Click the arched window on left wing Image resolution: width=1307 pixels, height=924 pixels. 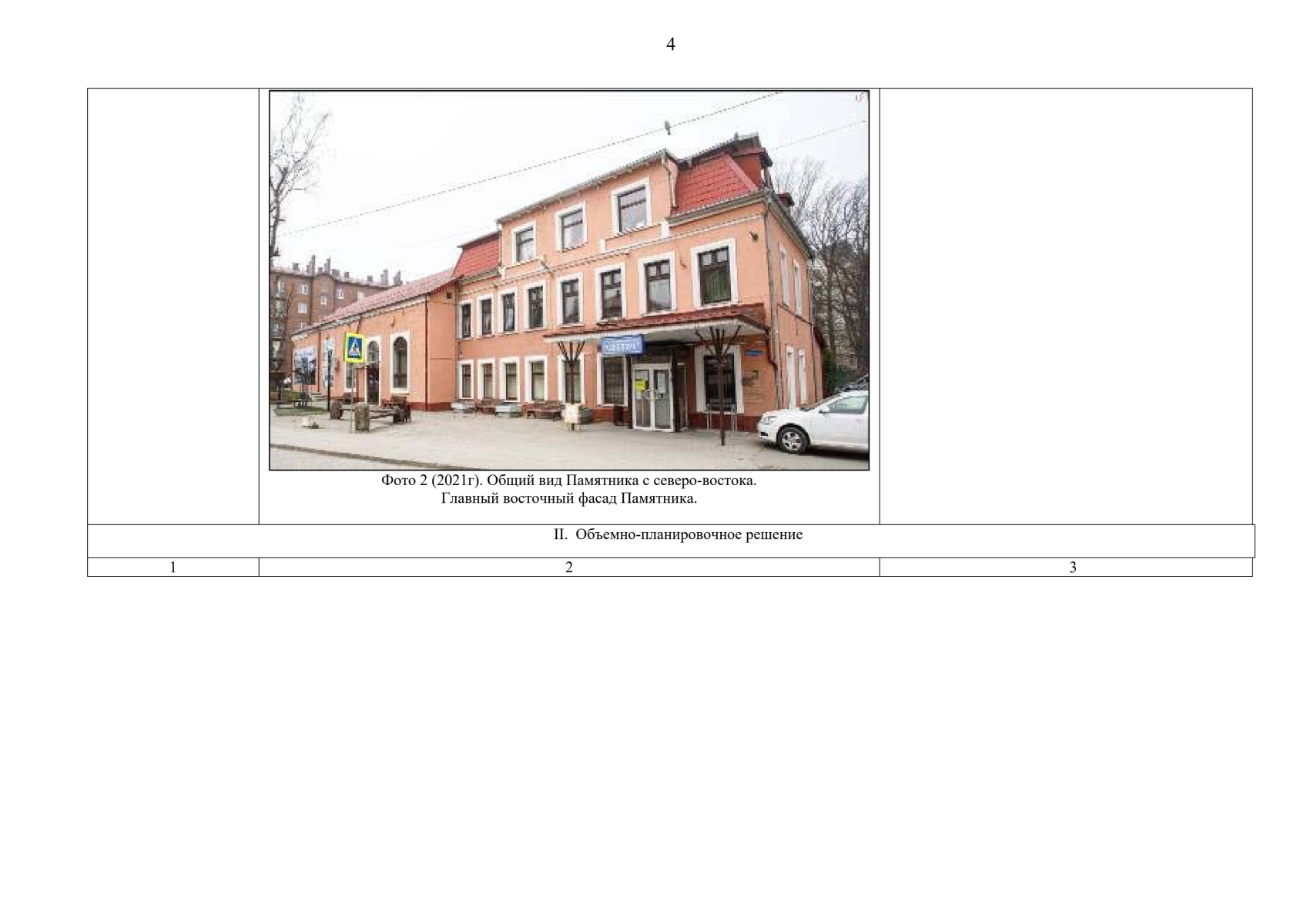(400, 363)
